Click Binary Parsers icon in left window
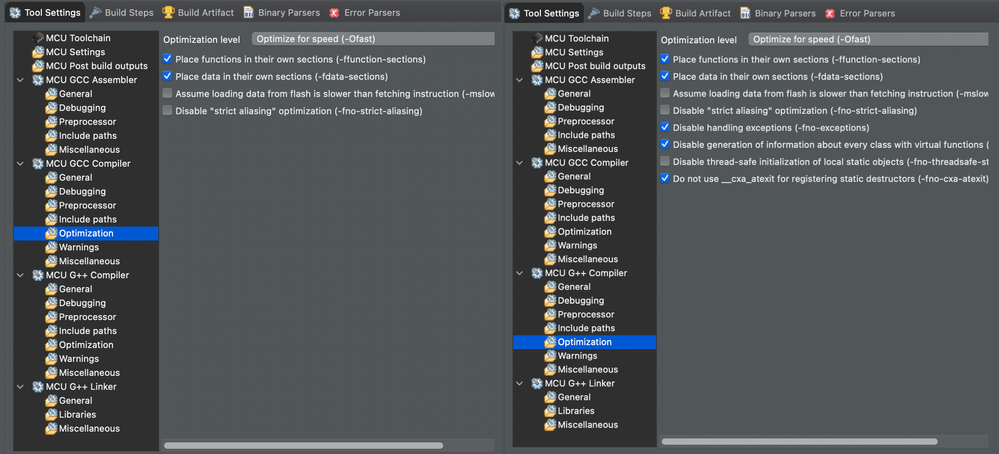 click(x=248, y=12)
